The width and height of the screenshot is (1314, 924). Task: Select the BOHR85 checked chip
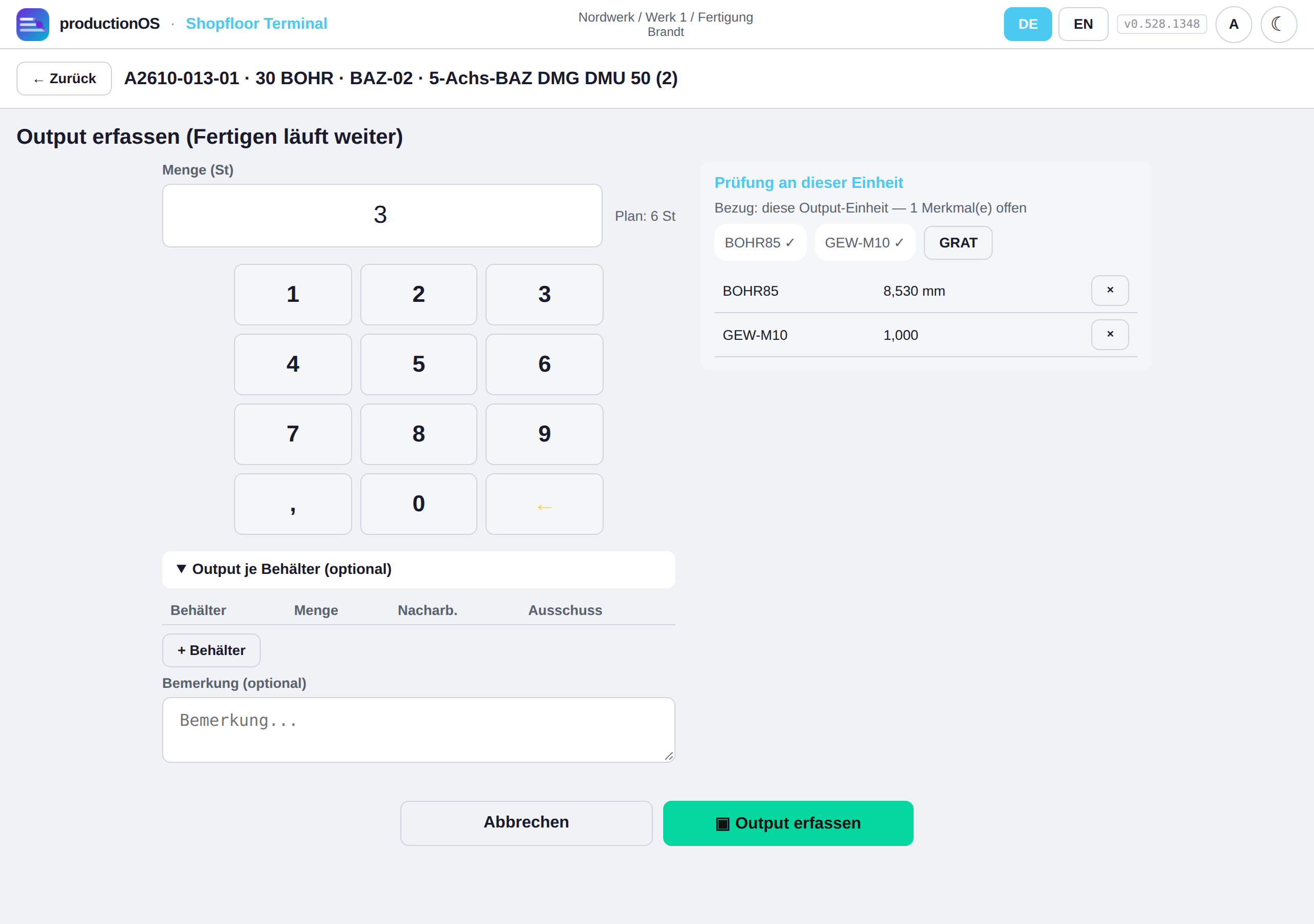coord(760,243)
